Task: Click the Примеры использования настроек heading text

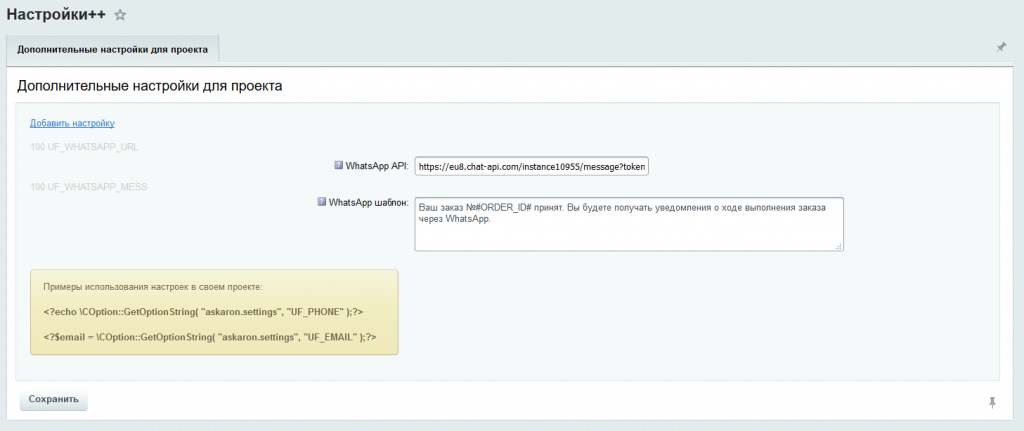Action: 152,287
